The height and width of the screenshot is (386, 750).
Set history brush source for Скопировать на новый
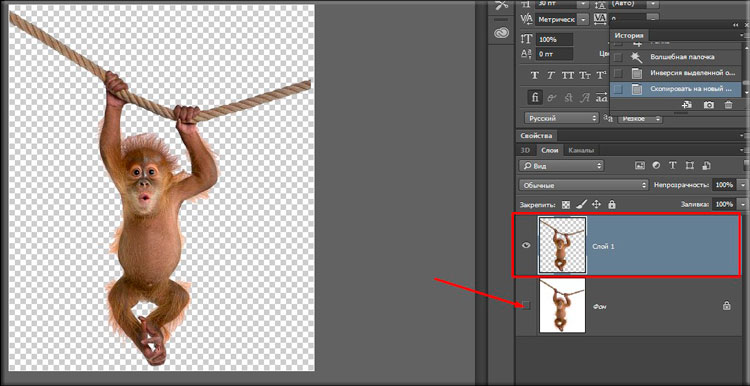[618, 89]
